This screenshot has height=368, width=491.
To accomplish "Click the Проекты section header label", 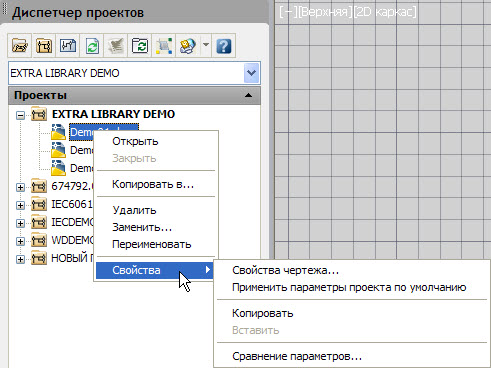I will pyautogui.click(x=40, y=95).
